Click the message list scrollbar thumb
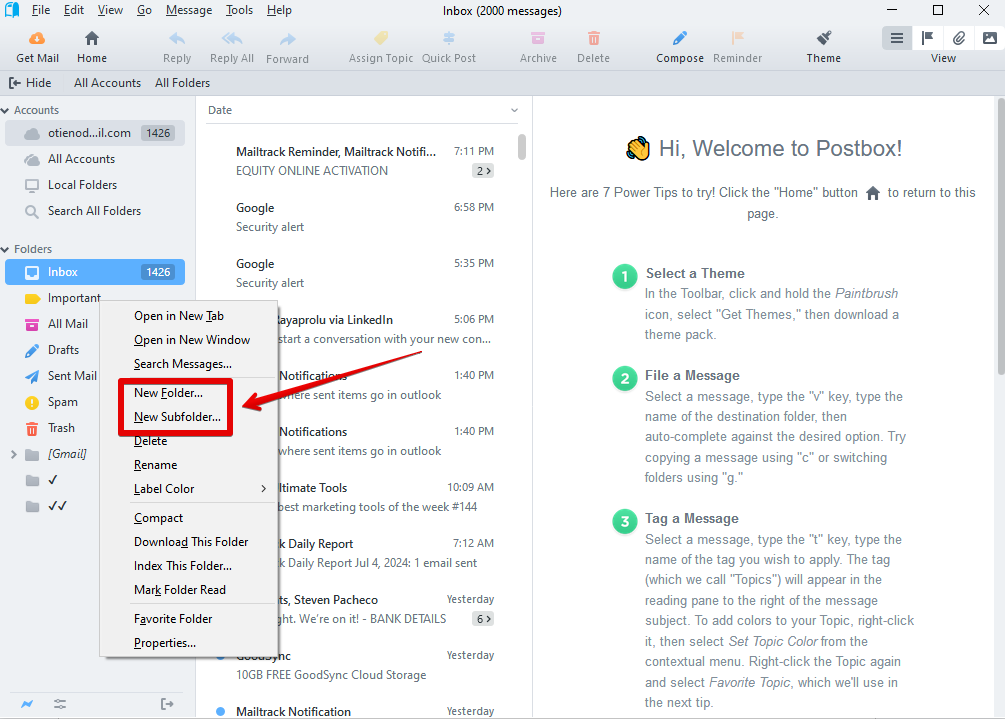This screenshot has height=719, width=1005. tap(522, 147)
